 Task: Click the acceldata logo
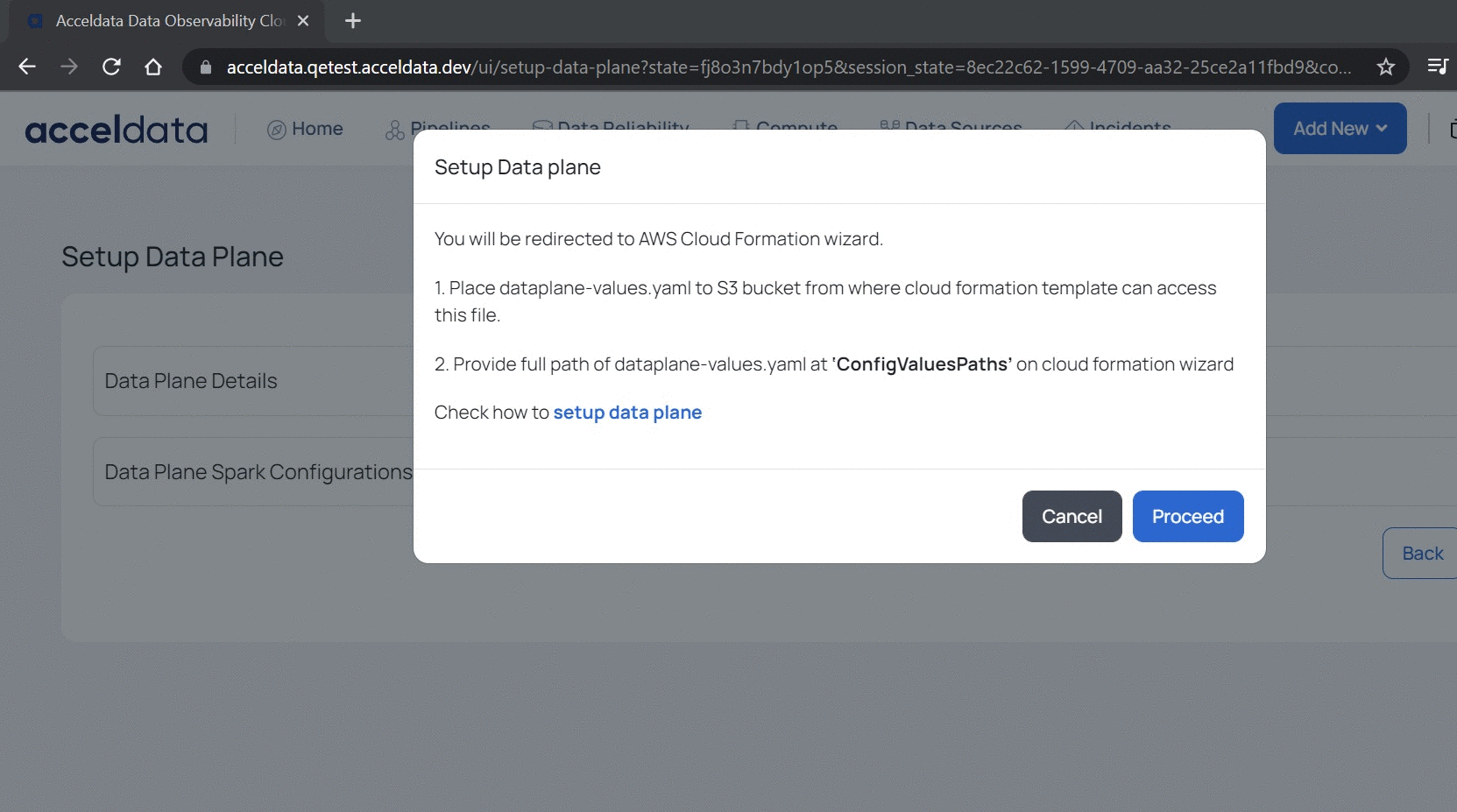coord(117,130)
